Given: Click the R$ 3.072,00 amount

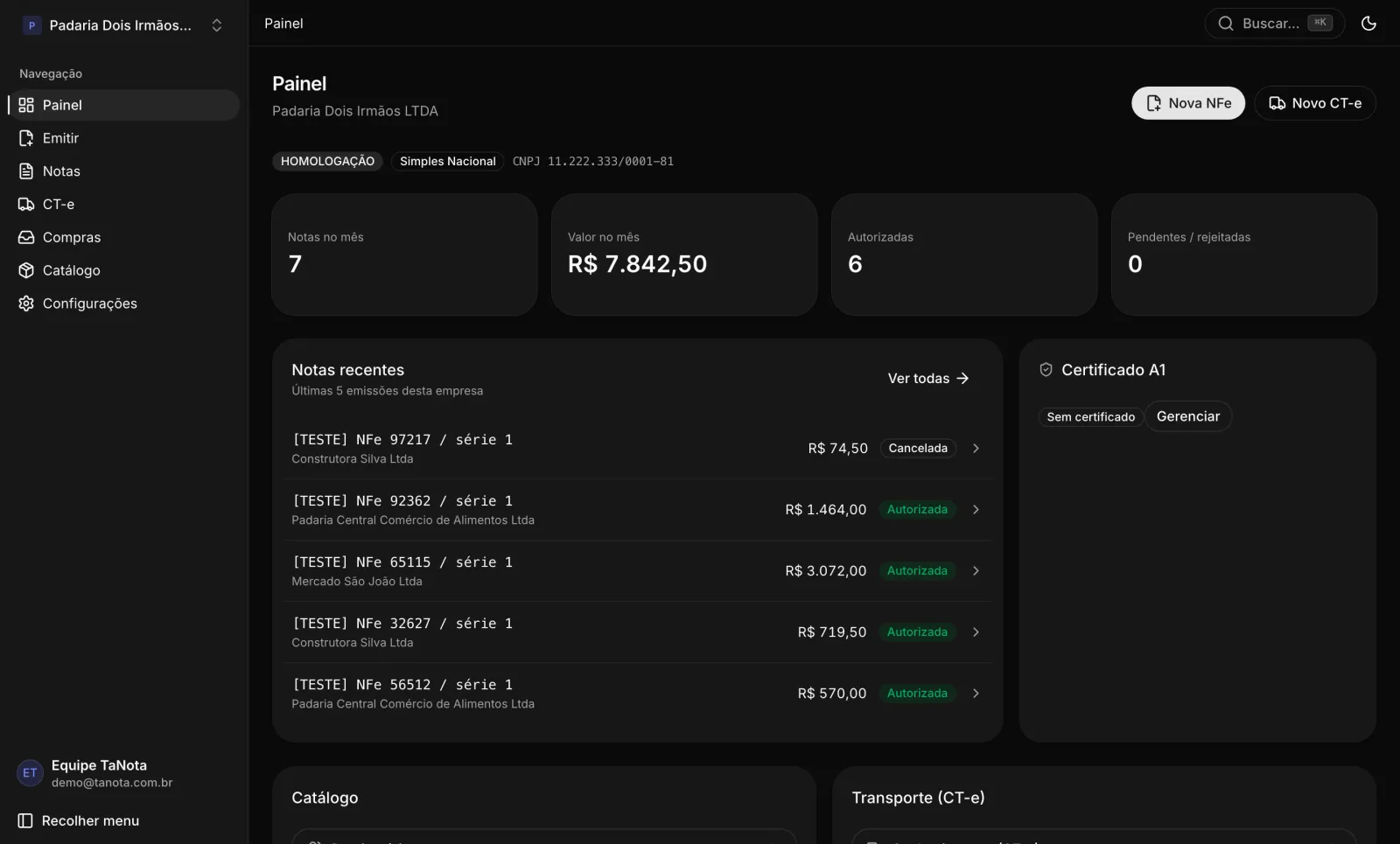Looking at the screenshot, I should pos(826,571).
